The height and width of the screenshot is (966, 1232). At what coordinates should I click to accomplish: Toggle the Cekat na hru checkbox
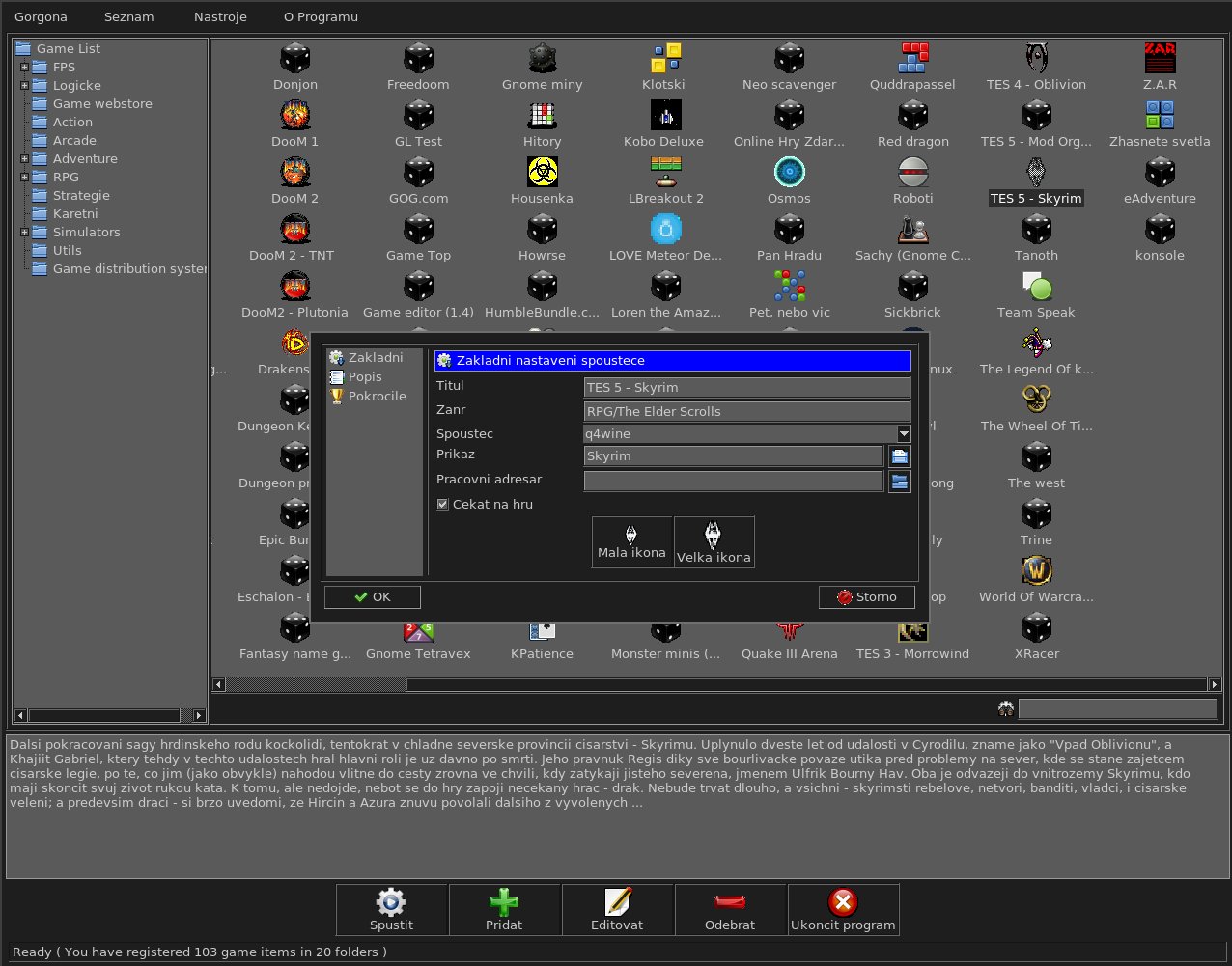point(442,504)
